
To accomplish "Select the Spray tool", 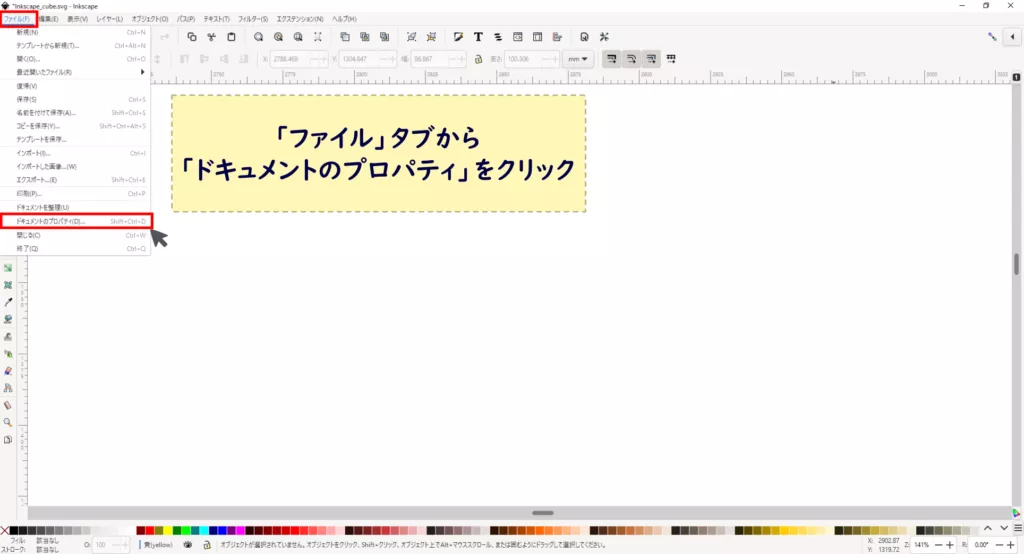I will pos(8,353).
